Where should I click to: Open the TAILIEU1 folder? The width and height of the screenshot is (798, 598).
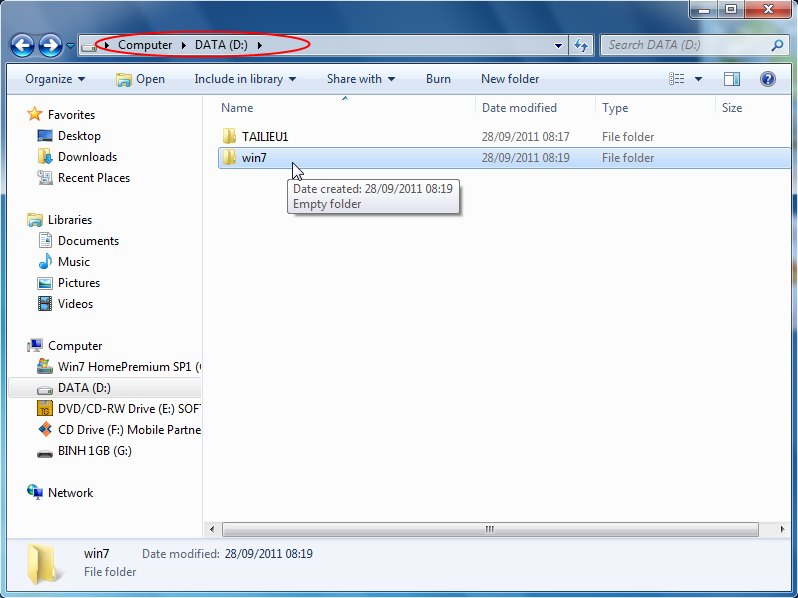tap(264, 136)
